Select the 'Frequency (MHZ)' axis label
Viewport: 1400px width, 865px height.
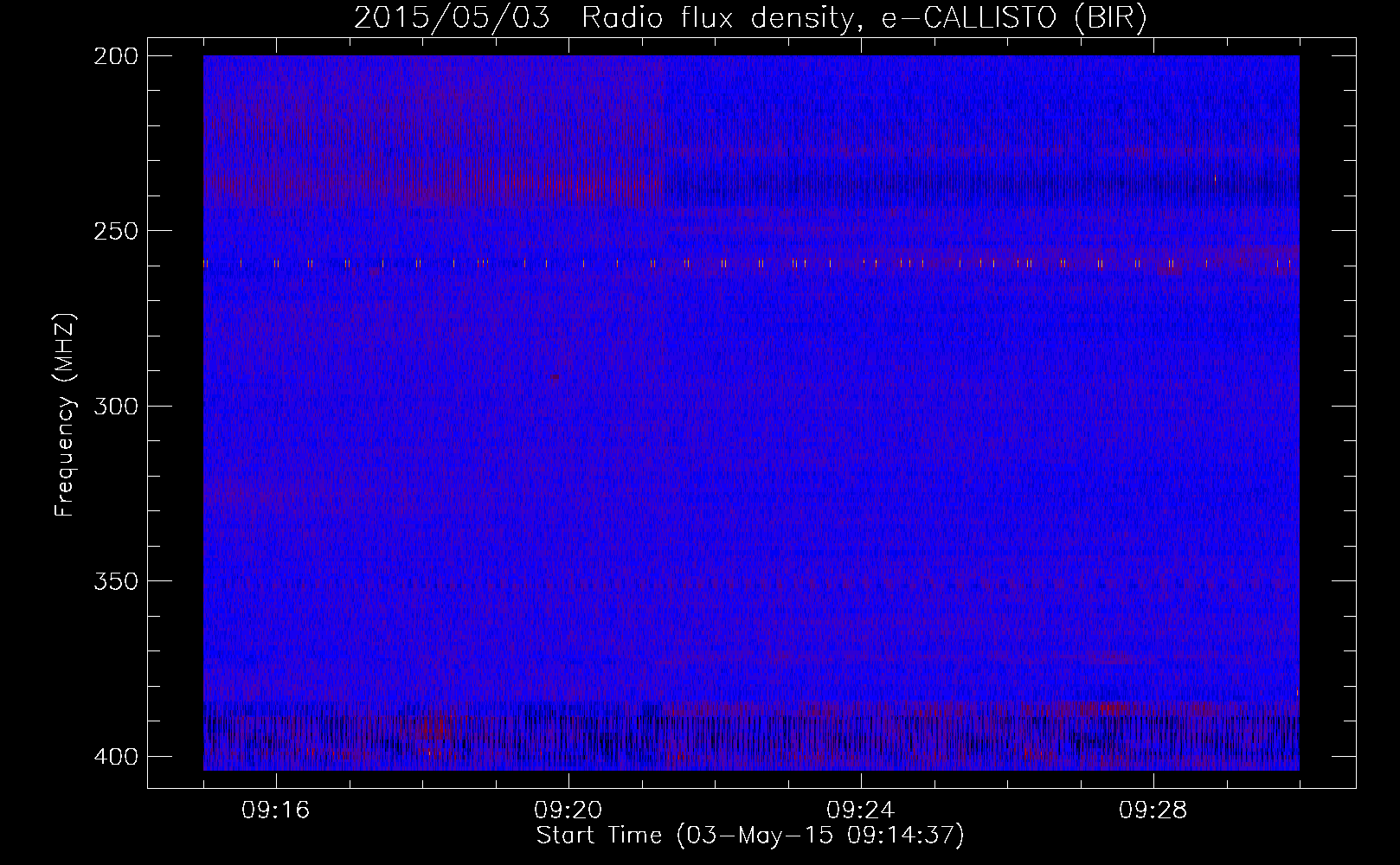click(65, 415)
